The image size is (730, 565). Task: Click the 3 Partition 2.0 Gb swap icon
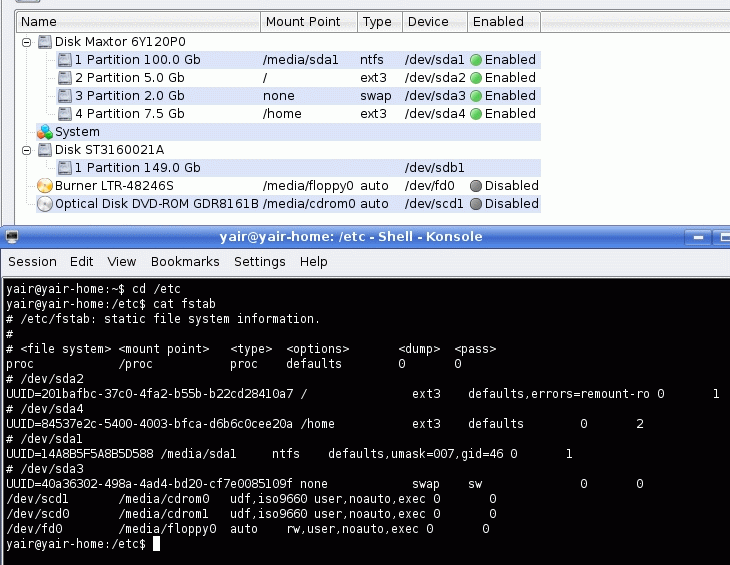65,96
